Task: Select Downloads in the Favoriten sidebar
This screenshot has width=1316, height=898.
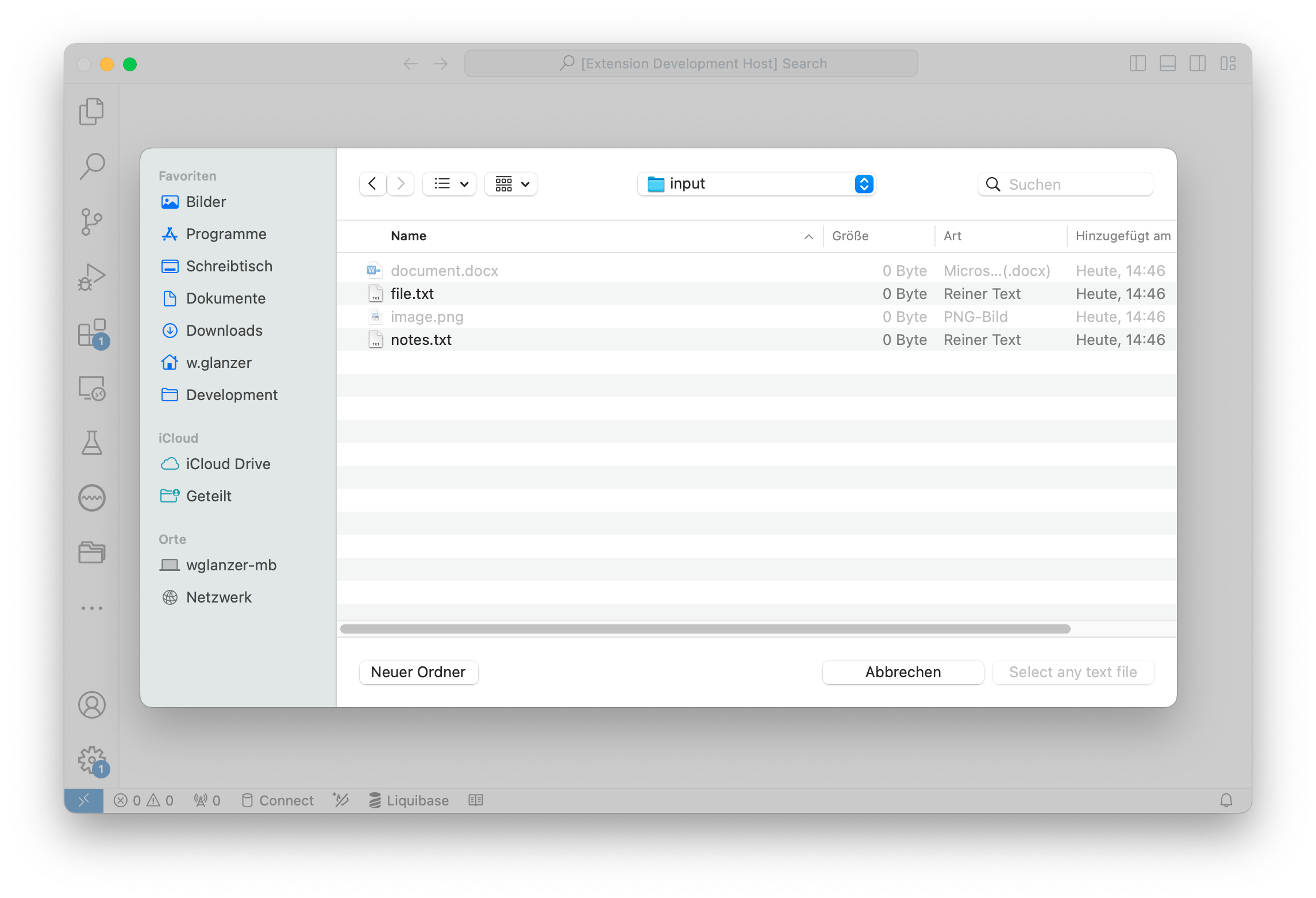Action: (224, 331)
